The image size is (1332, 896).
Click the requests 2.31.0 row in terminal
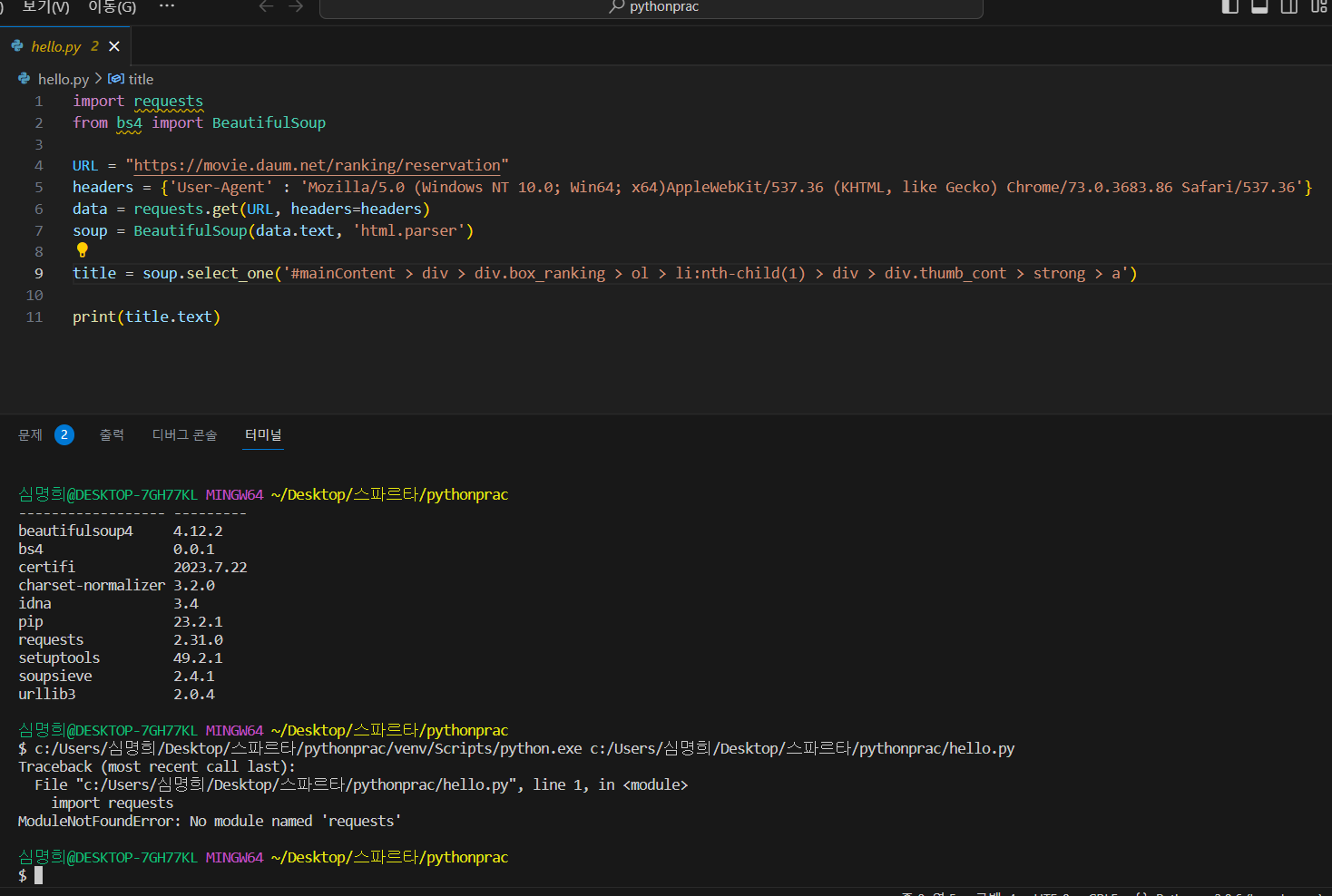[x=121, y=640]
